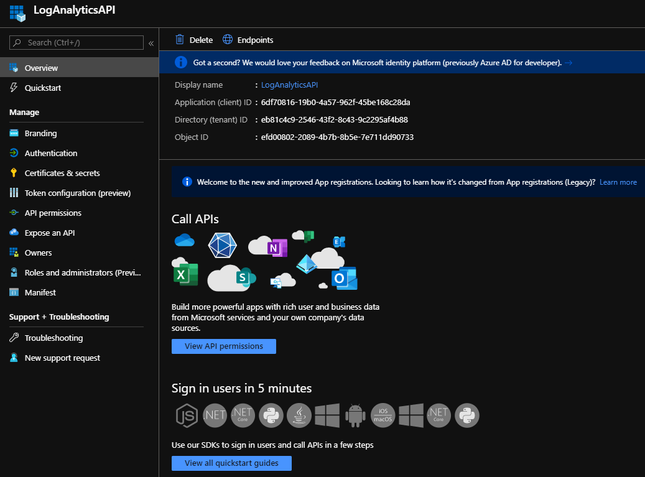
Task: Click the Quickstart lightning bolt icon
Action: point(14,87)
